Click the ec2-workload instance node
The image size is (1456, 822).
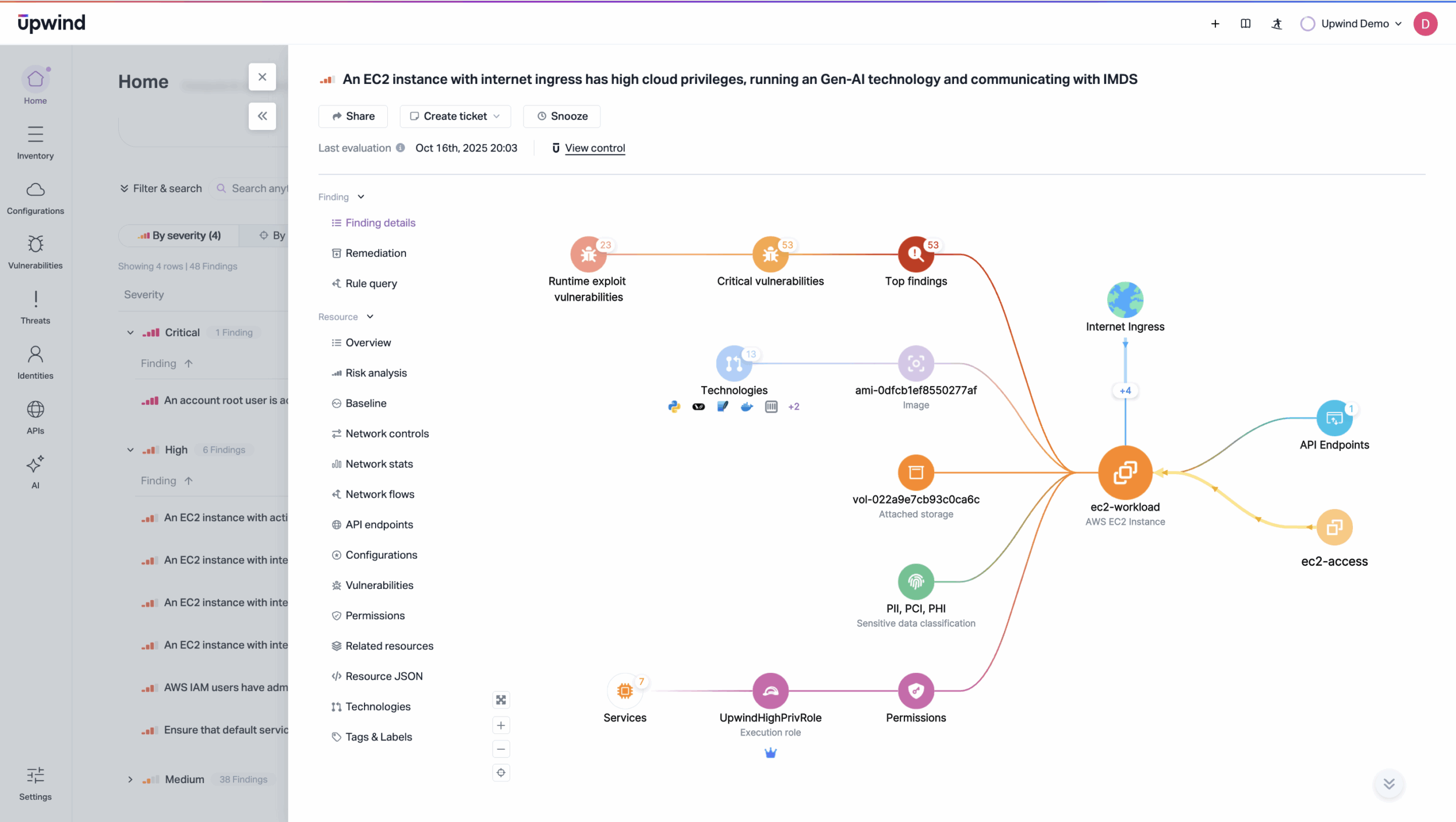(1125, 472)
